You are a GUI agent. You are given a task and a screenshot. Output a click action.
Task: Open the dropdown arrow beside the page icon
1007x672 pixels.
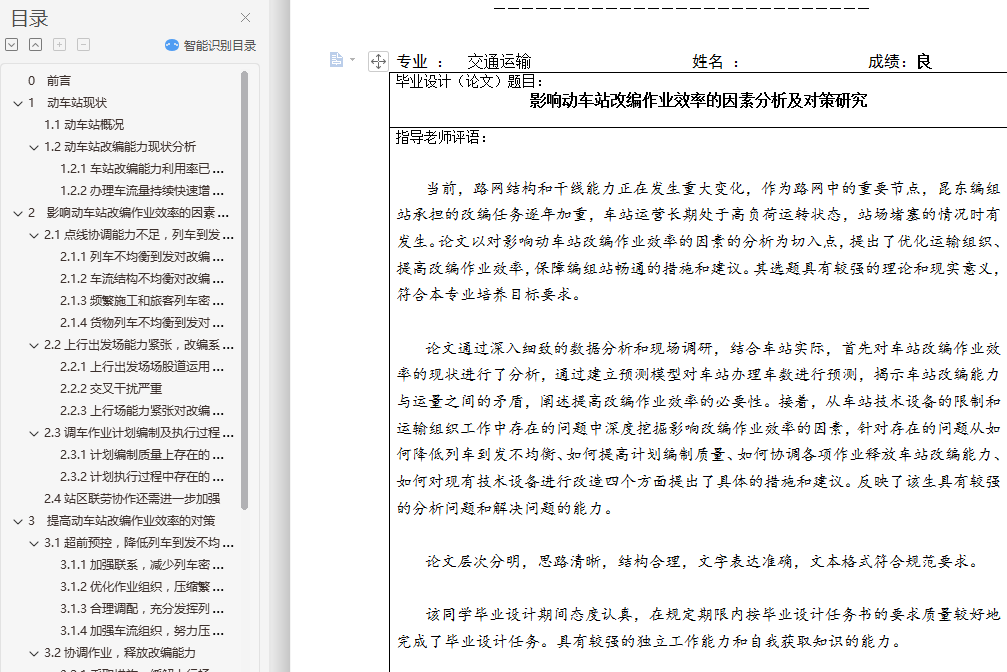click(x=353, y=60)
